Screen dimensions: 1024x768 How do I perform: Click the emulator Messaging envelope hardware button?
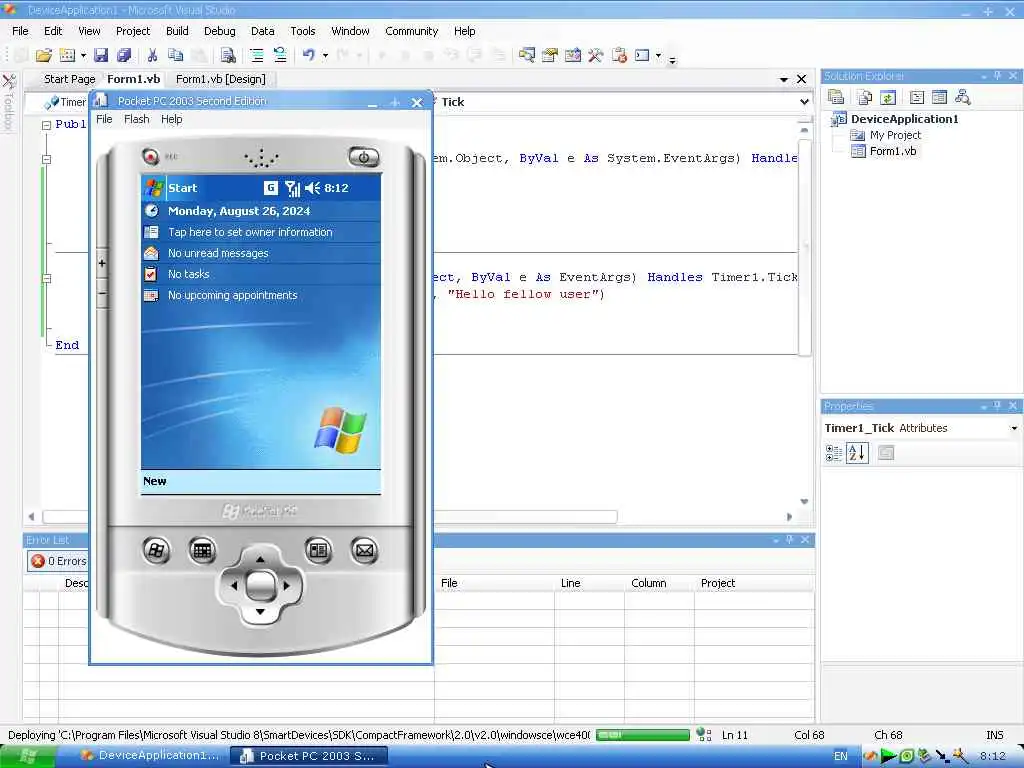pyautogui.click(x=364, y=551)
